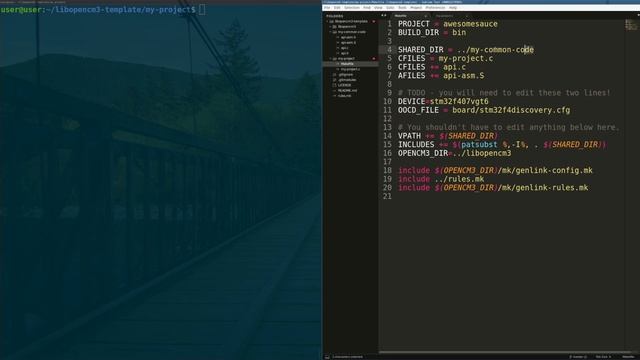Image resolution: width=640 pixels, height=360 pixels.
Task: Click line number 12 in the gutter
Action: [x=387, y=119]
